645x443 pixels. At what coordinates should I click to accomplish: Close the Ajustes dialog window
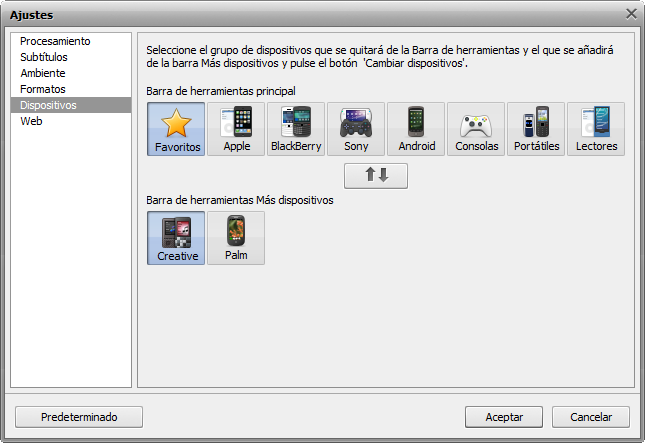tap(631, 14)
